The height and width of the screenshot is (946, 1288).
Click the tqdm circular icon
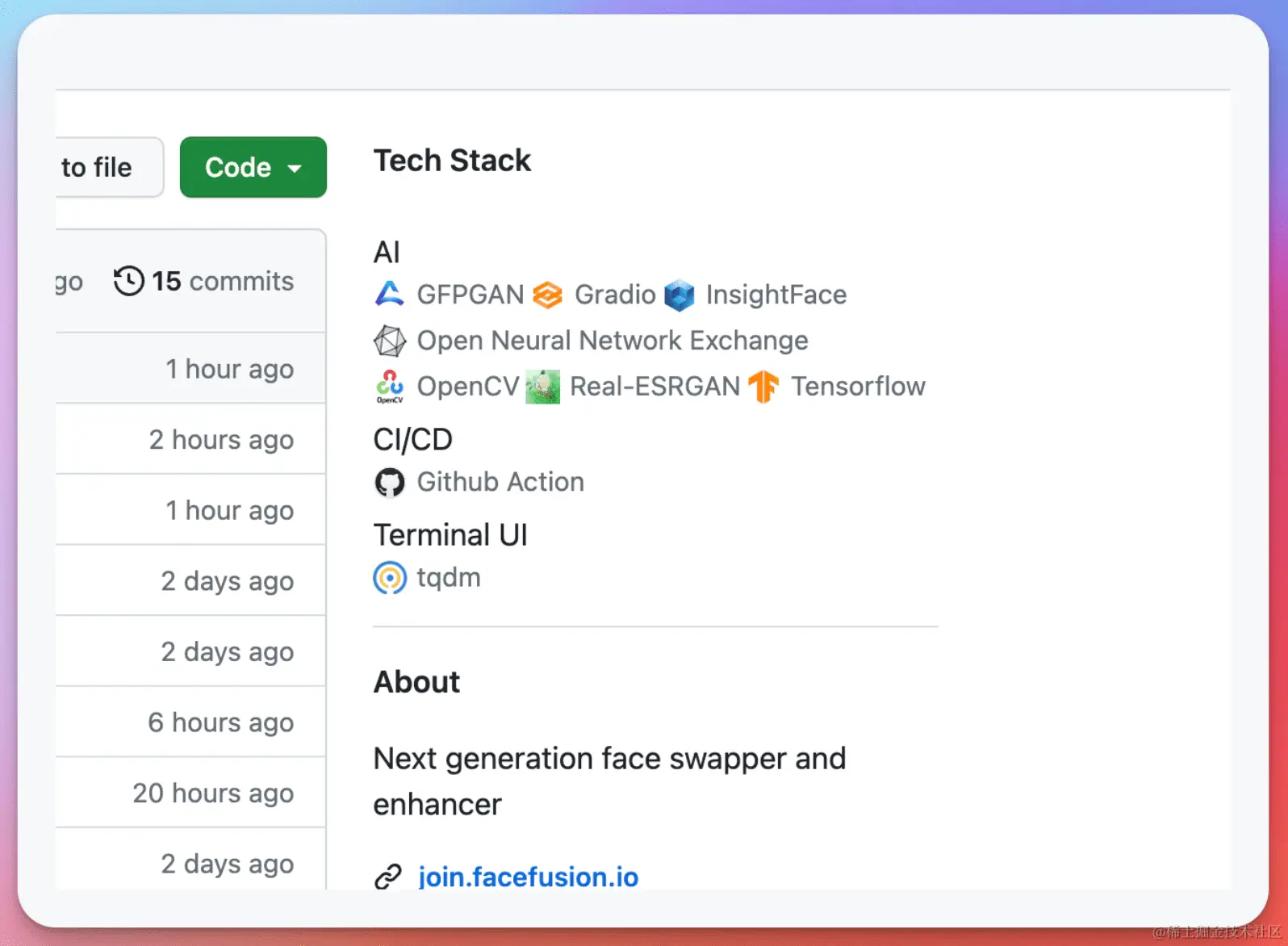click(390, 578)
